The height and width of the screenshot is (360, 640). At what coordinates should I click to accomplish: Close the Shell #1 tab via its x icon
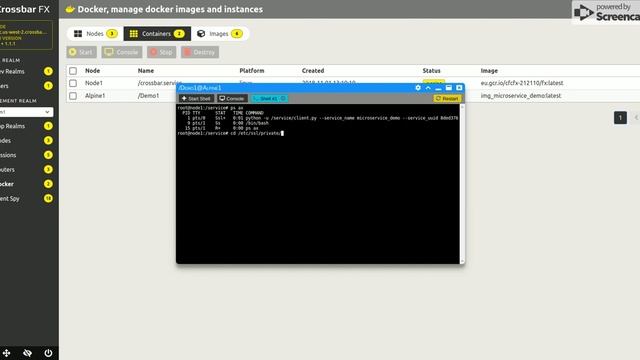click(283, 98)
